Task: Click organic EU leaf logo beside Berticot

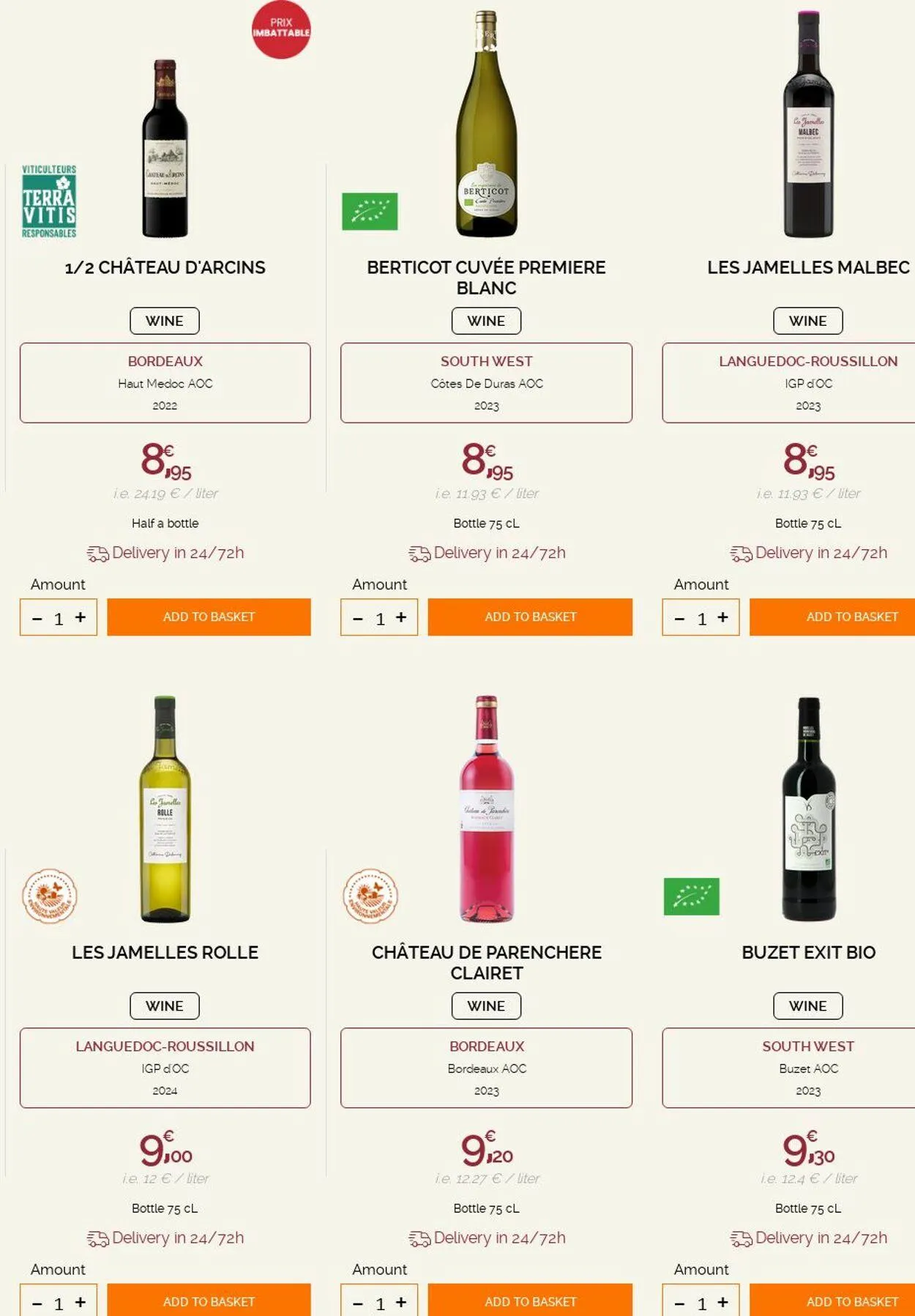Action: pyautogui.click(x=370, y=212)
